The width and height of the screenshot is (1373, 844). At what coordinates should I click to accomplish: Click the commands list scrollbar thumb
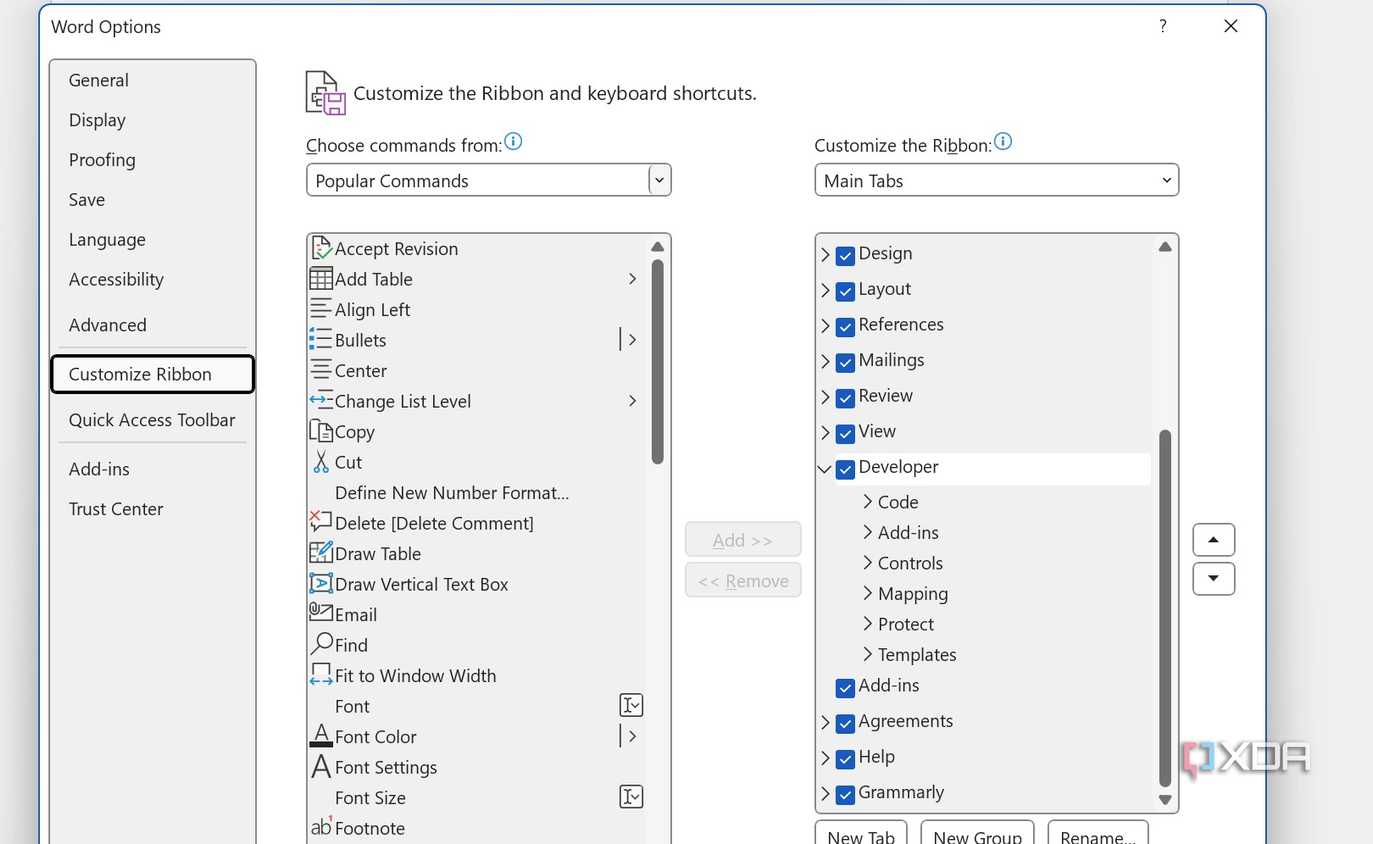[x=657, y=362]
